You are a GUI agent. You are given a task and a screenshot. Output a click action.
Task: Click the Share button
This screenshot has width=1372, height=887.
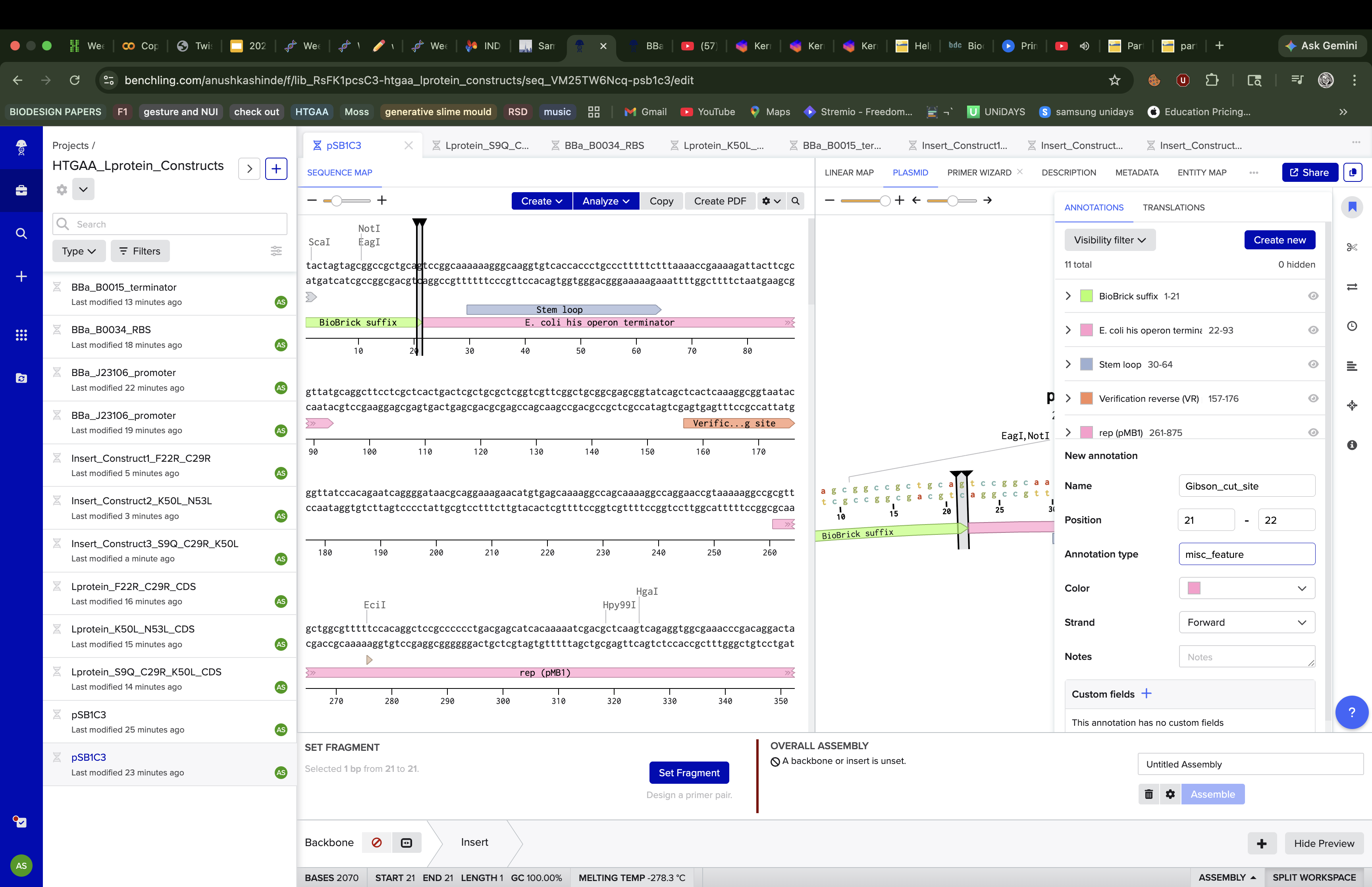[x=1309, y=172]
